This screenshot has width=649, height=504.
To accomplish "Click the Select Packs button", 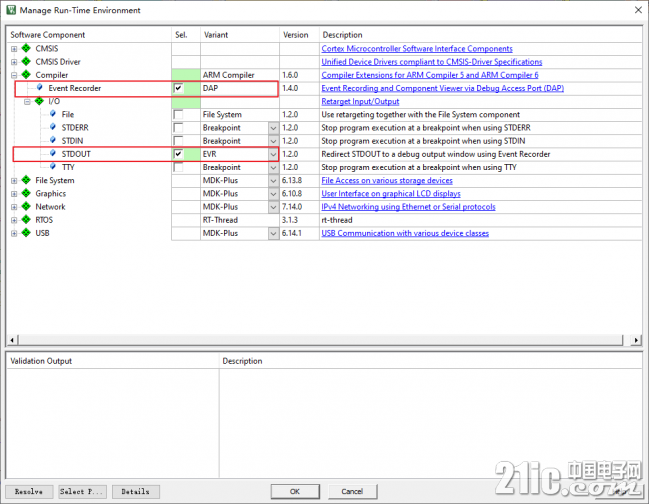I will coord(82,492).
